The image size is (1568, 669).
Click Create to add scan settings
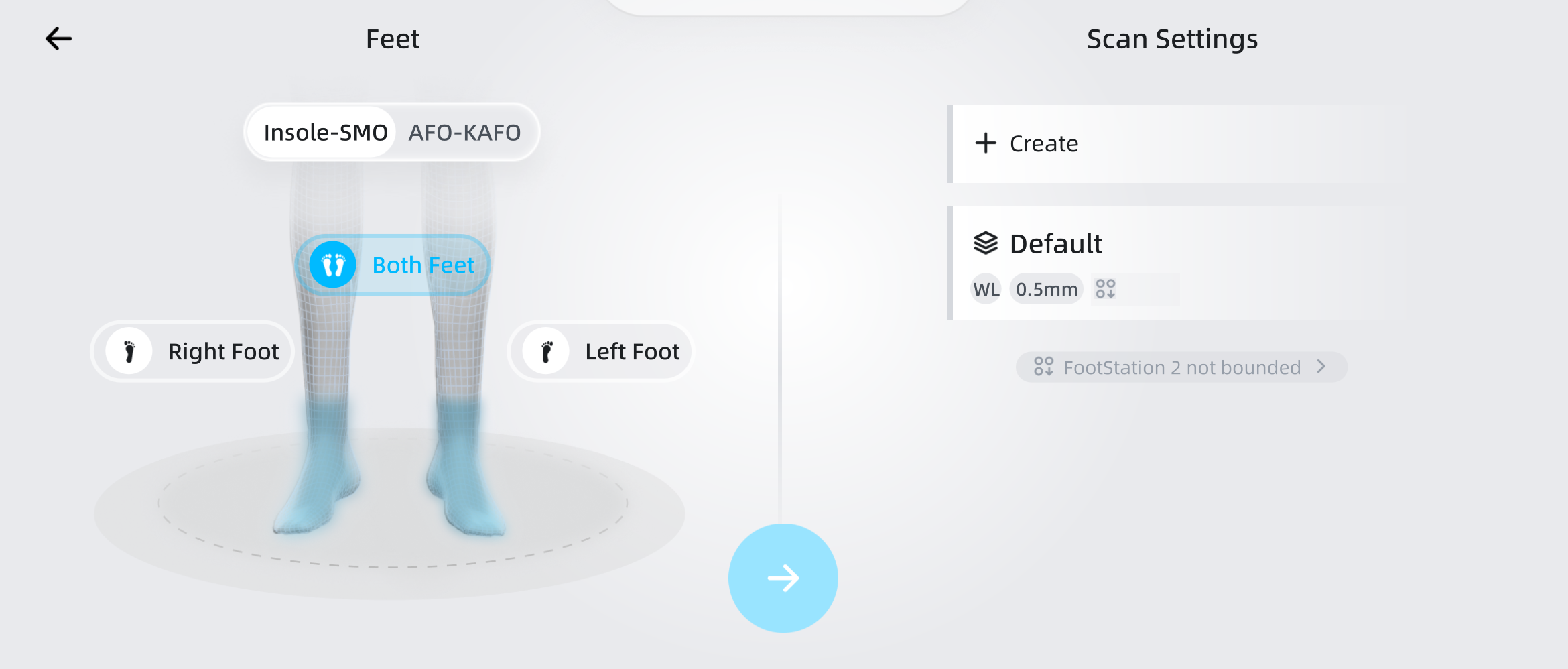(x=1044, y=143)
